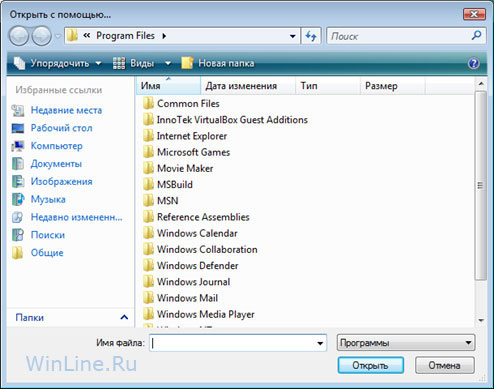Viewport: 494px width, 389px height.
Task: Select InnoTek VirtualBox Guest Additions folder
Action: 225,120
